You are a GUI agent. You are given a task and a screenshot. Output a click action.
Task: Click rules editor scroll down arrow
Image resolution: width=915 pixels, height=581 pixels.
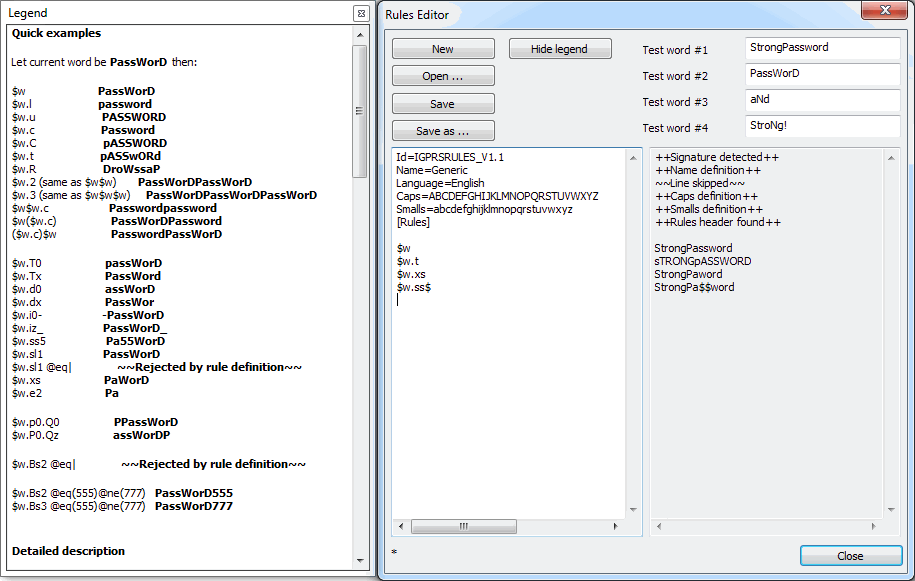click(x=633, y=510)
